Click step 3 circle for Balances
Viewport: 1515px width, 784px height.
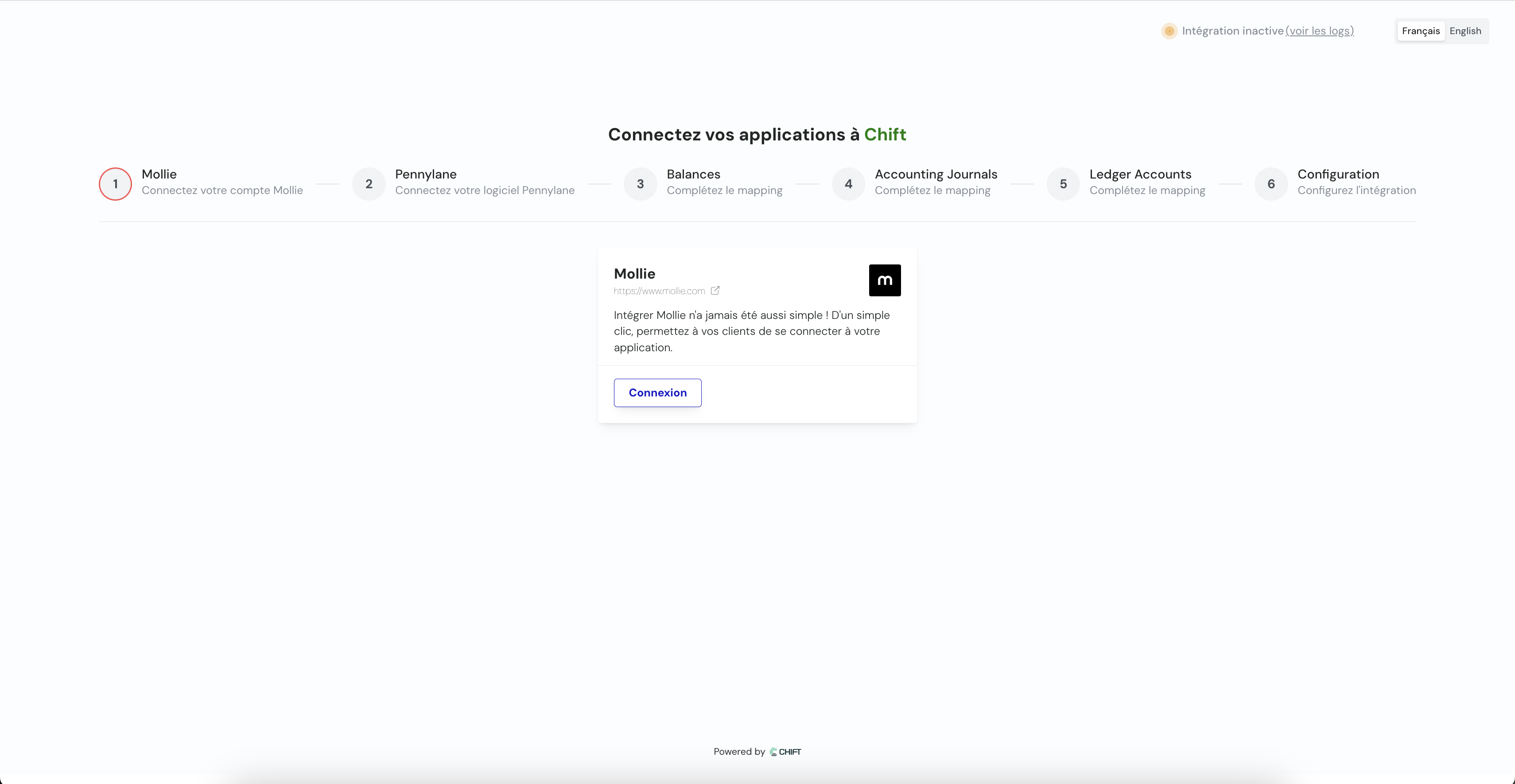(x=640, y=183)
